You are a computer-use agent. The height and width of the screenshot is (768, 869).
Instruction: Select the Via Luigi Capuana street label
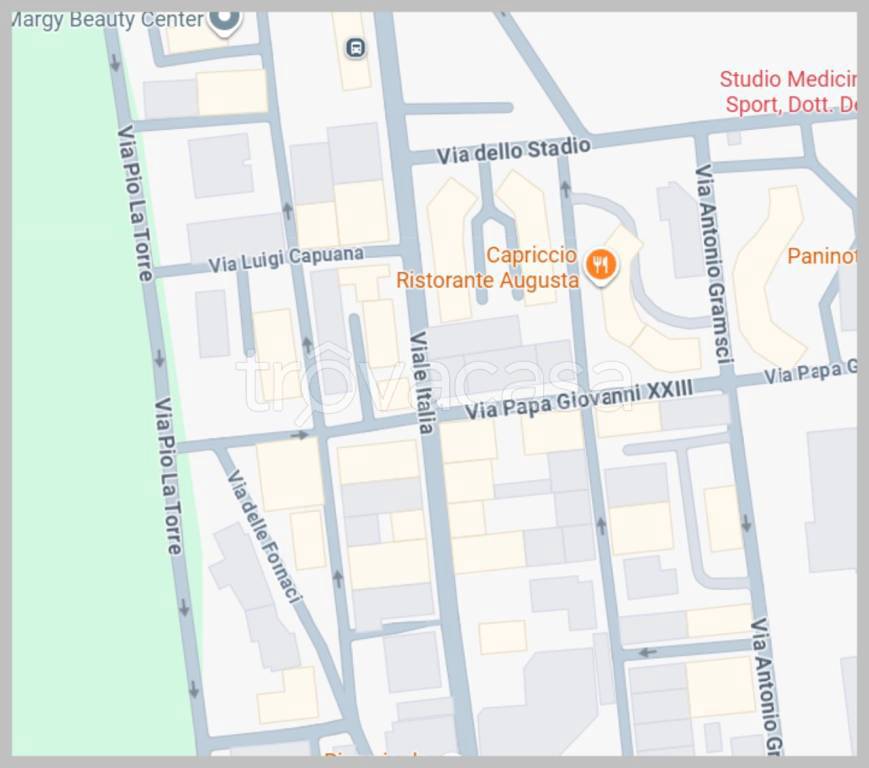[x=286, y=259]
